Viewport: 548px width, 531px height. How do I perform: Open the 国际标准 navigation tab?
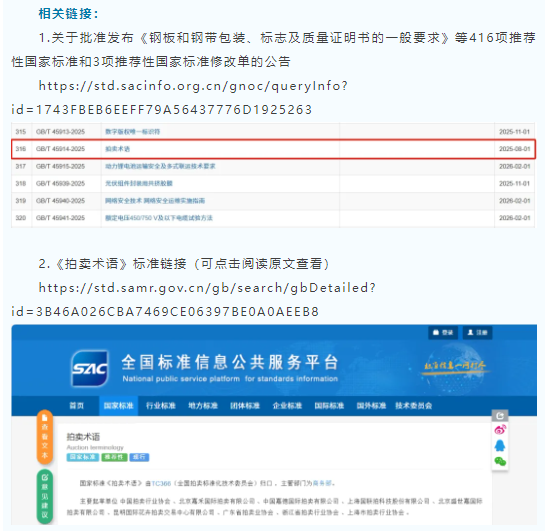coord(329,406)
